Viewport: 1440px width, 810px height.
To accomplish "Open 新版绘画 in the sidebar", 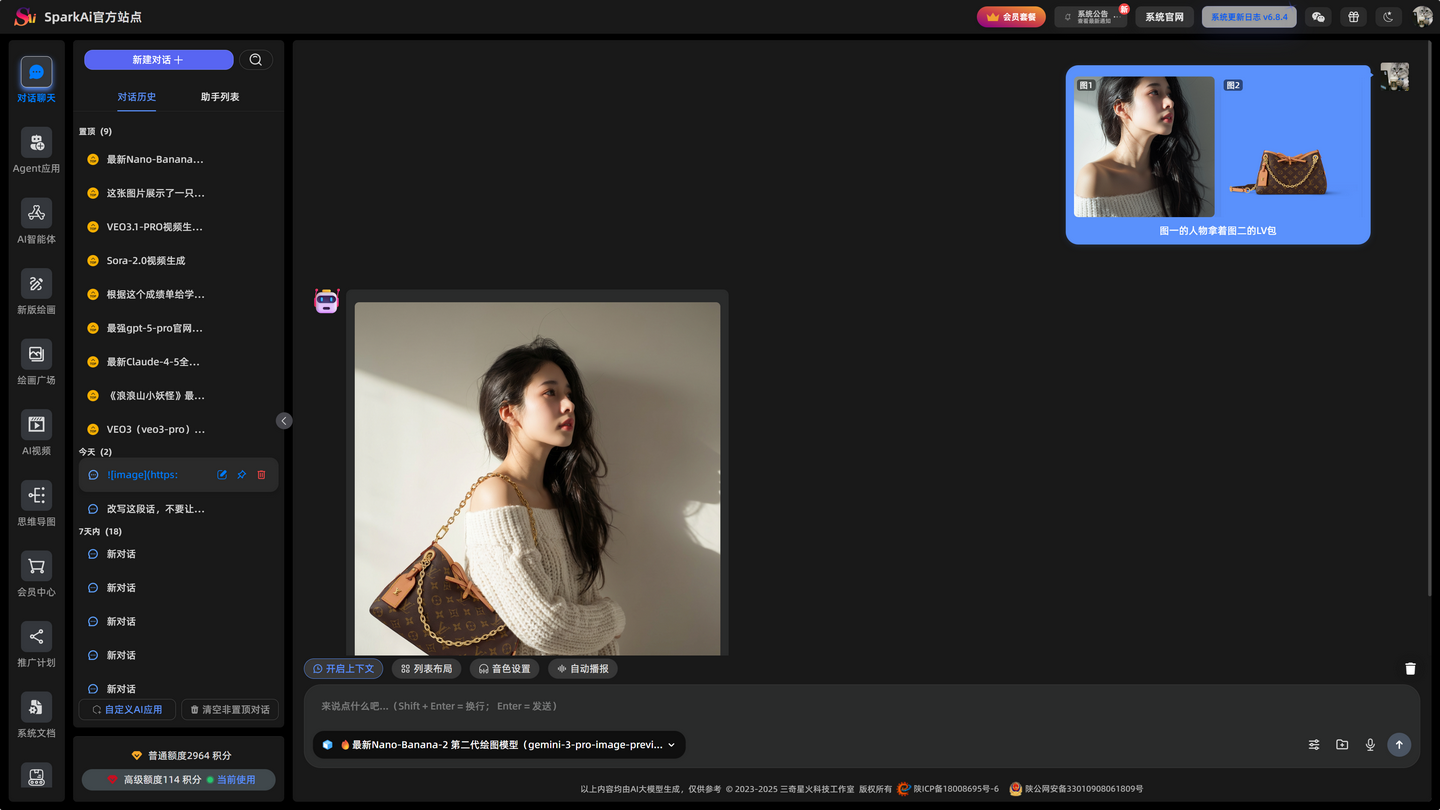I will (x=36, y=292).
